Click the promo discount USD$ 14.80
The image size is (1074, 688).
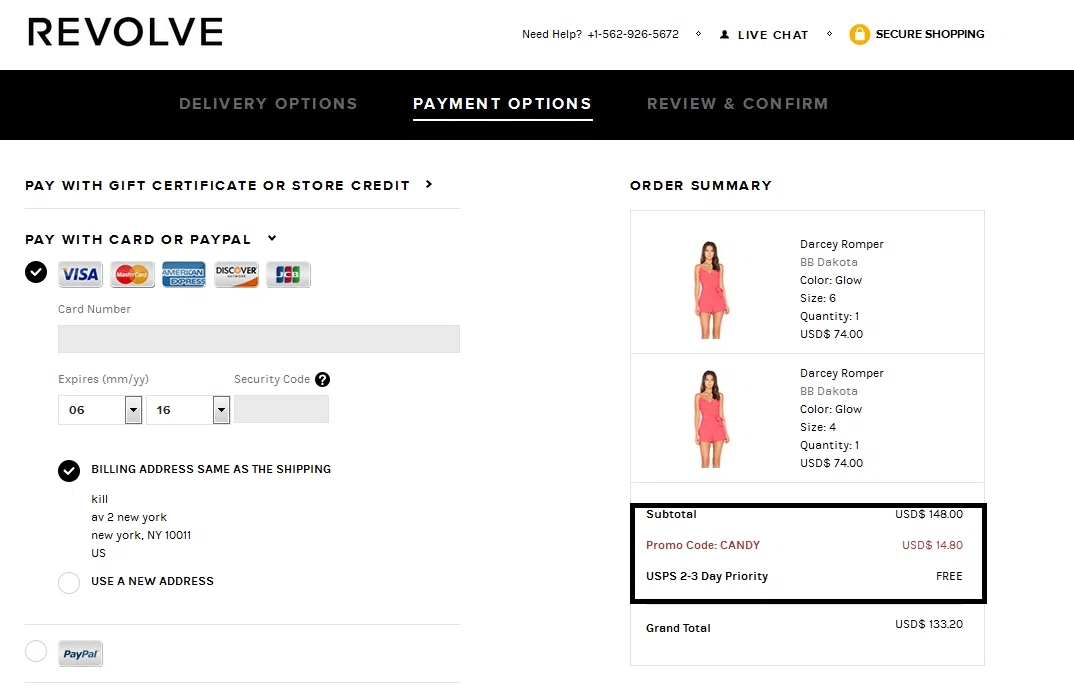(932, 545)
